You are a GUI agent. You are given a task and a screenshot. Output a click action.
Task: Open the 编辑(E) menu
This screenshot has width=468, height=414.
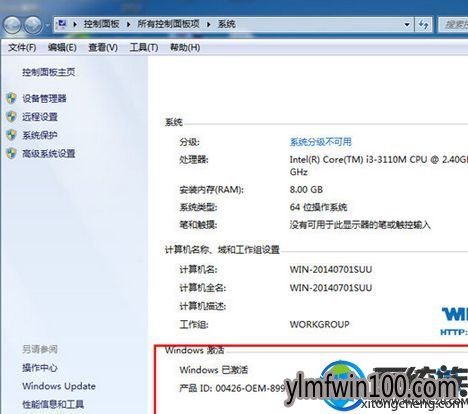62,48
